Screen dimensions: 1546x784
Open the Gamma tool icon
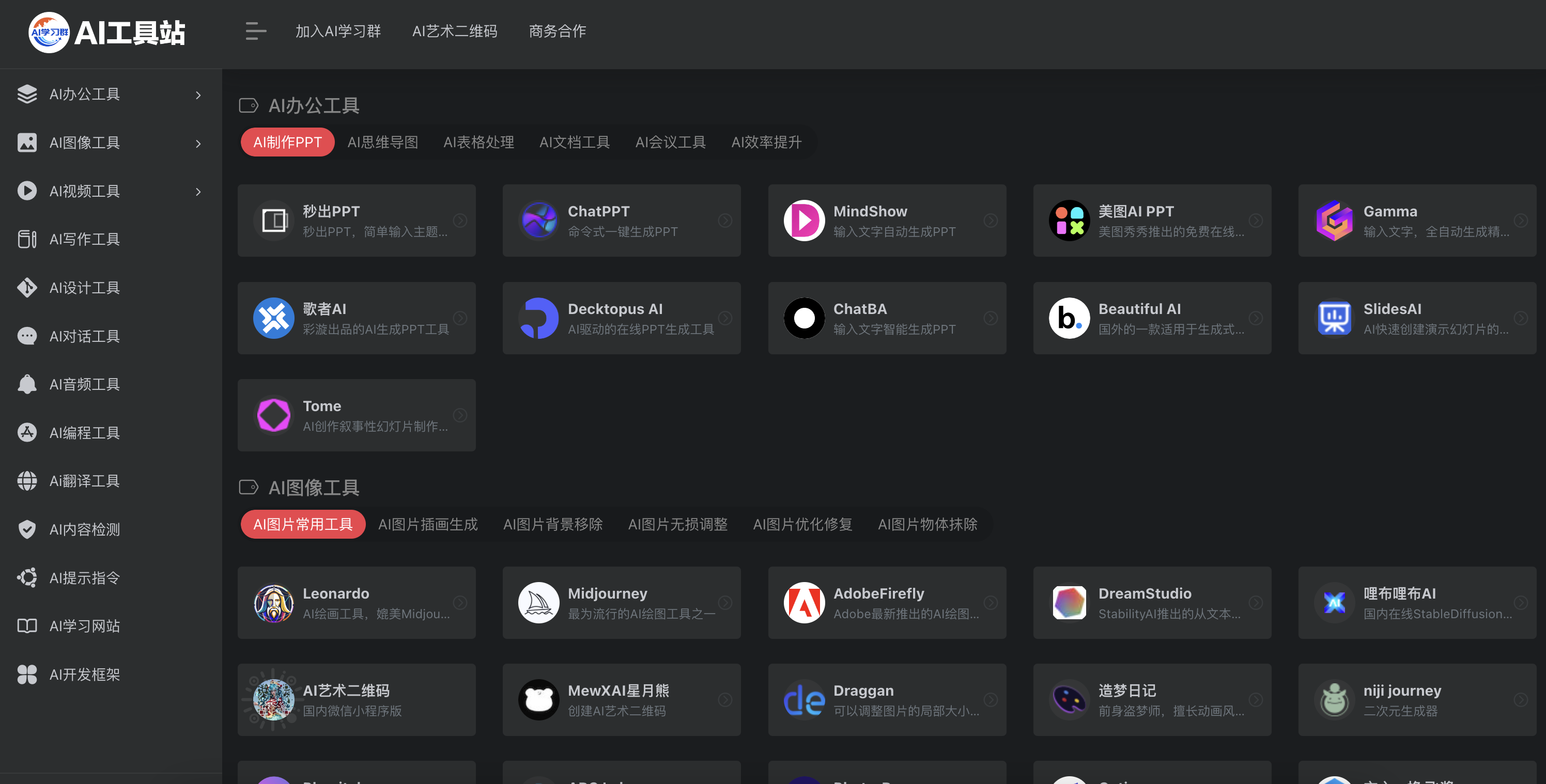pyautogui.click(x=1335, y=221)
